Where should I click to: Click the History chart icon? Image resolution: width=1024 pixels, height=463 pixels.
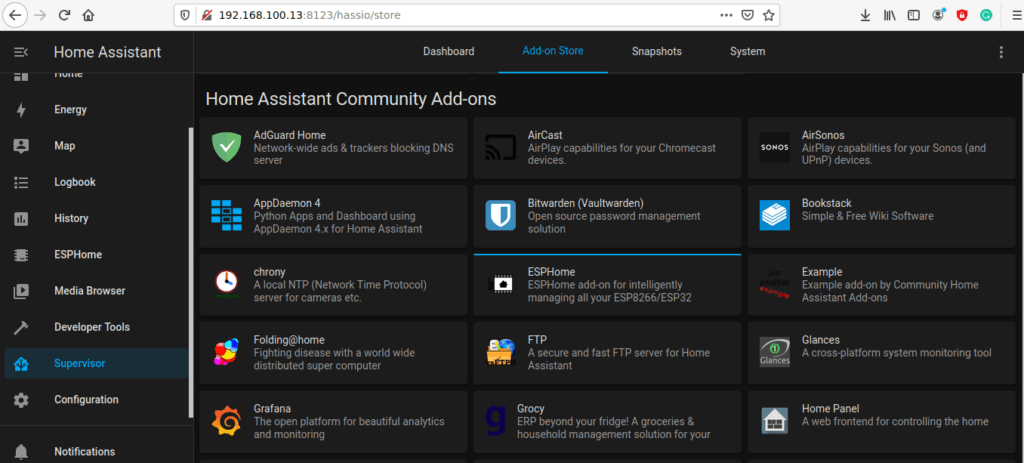tap(21, 218)
